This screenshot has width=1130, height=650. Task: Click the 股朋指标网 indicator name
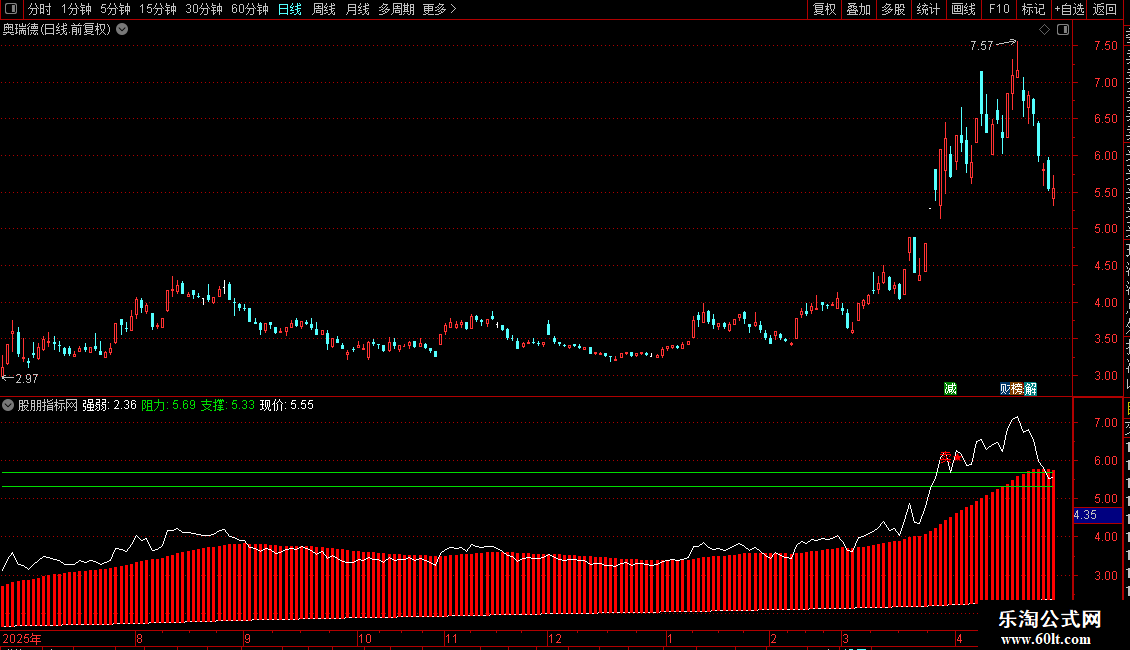coord(48,405)
